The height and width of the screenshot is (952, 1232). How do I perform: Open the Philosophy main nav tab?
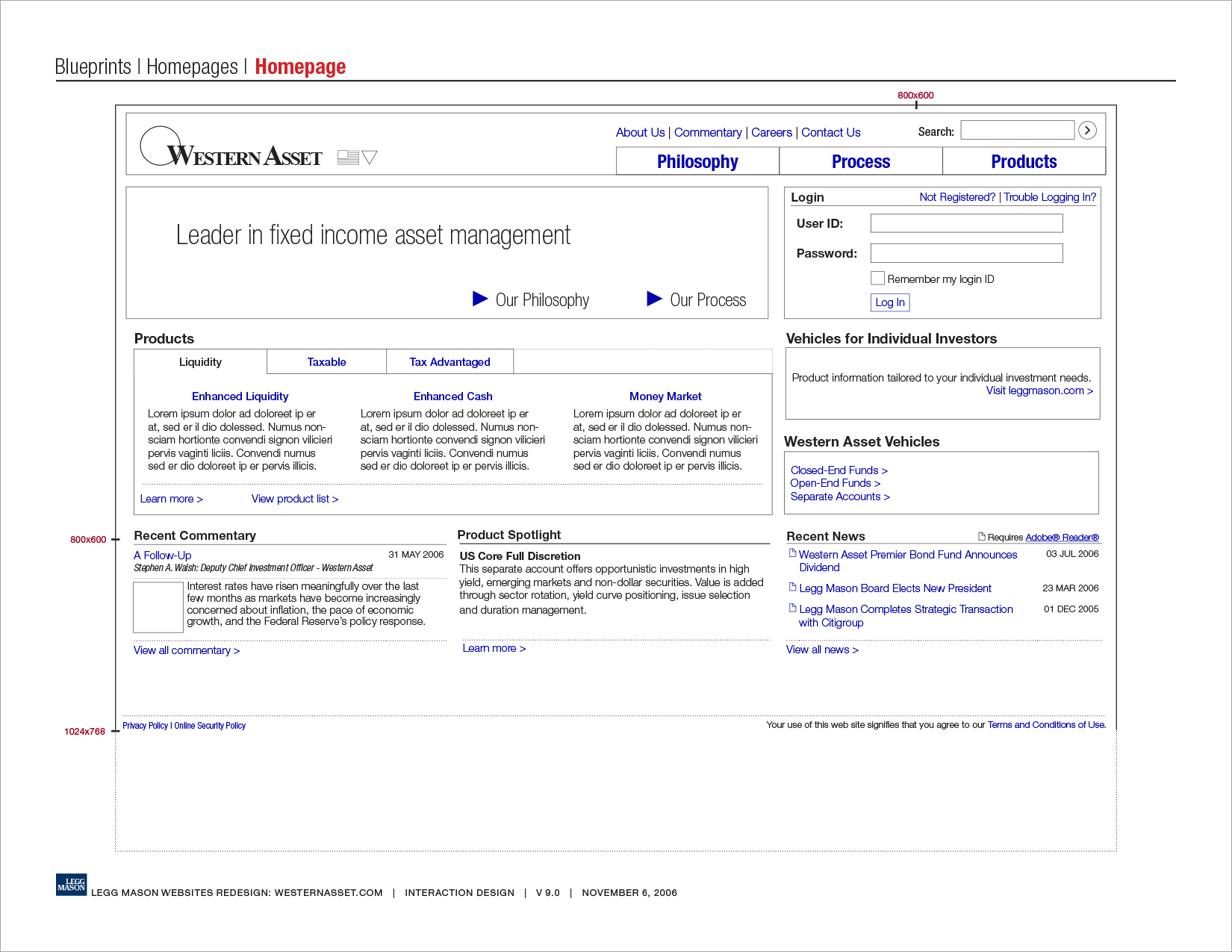point(697,161)
